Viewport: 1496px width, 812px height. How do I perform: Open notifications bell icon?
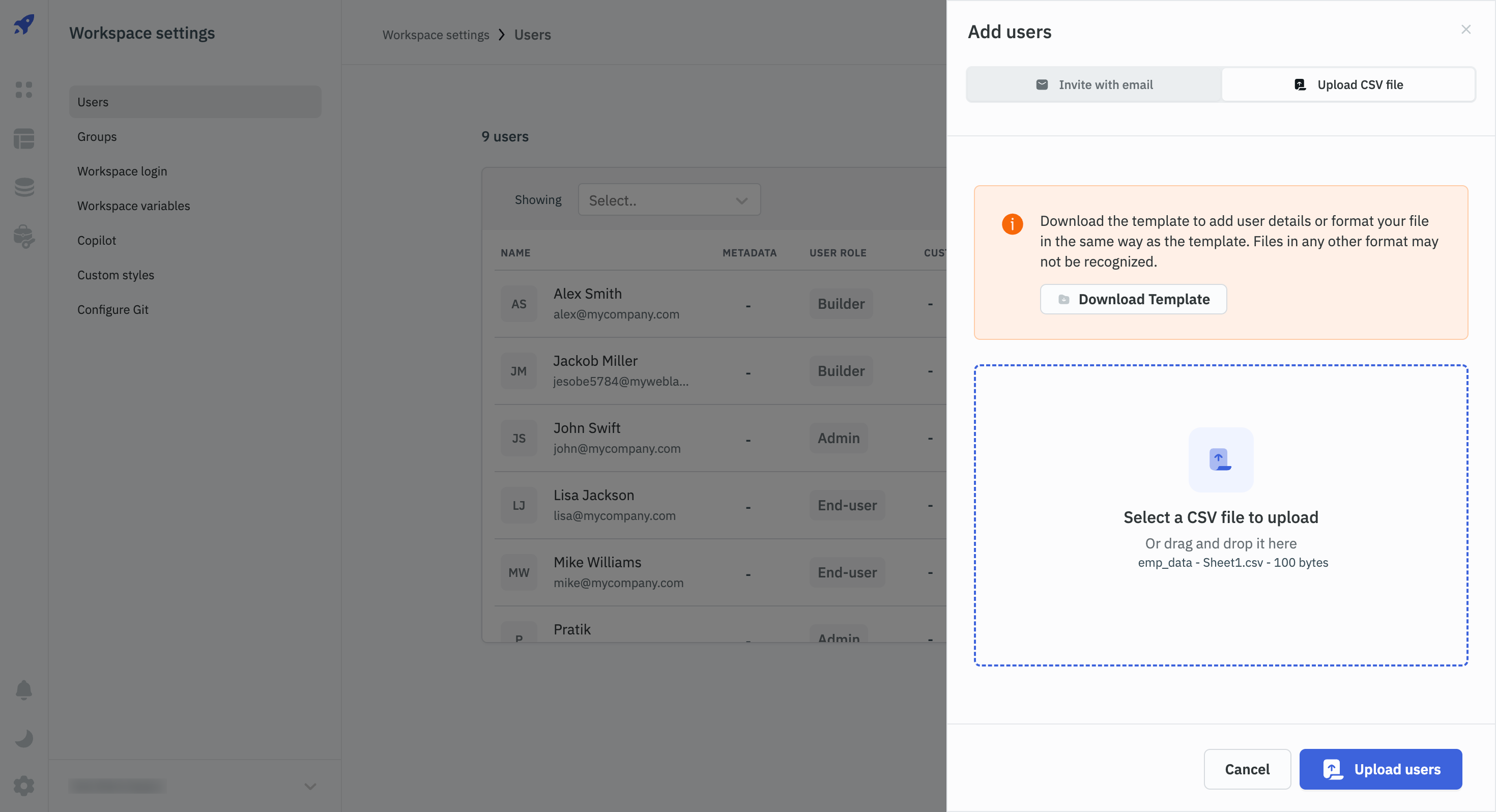coord(24,689)
